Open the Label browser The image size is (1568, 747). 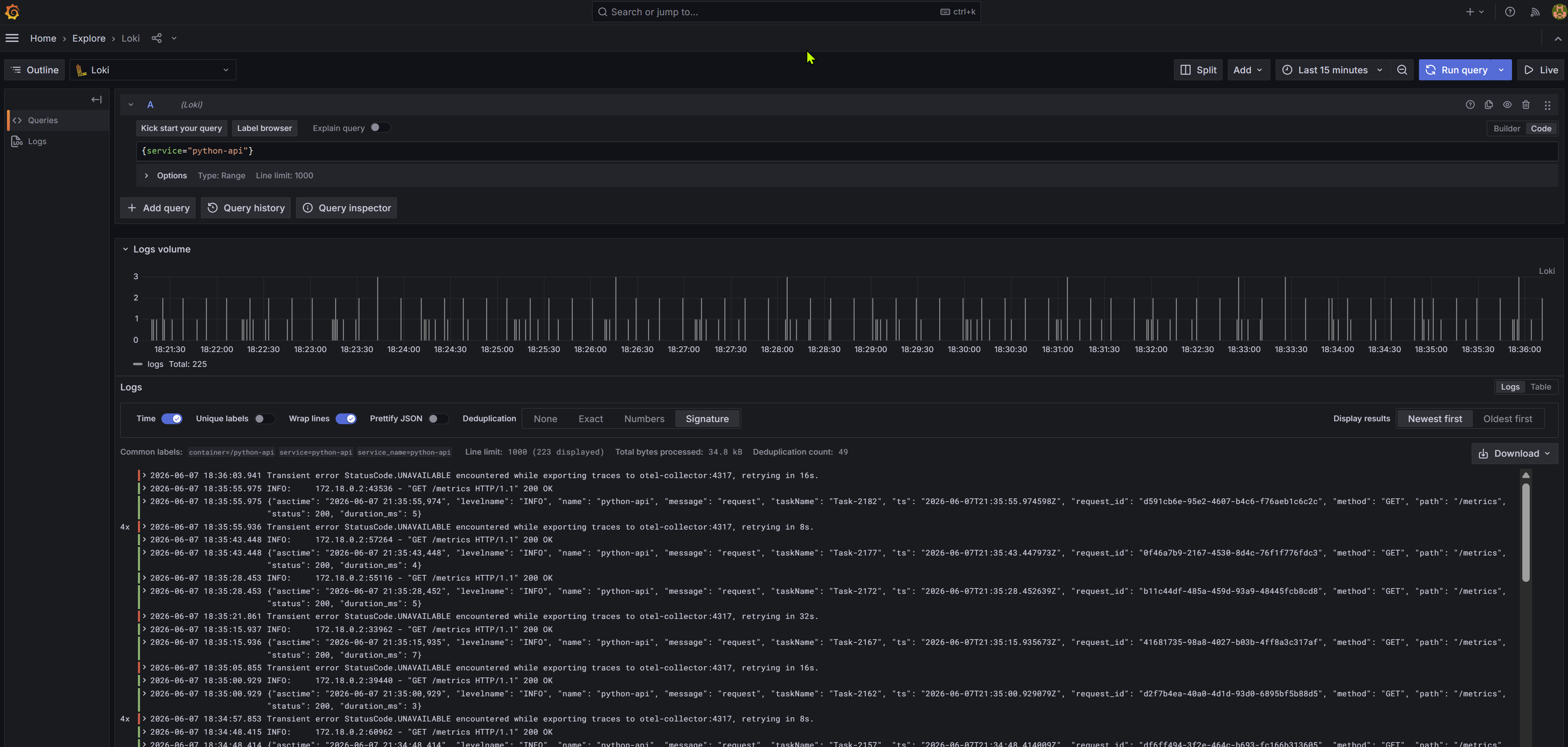[264, 128]
